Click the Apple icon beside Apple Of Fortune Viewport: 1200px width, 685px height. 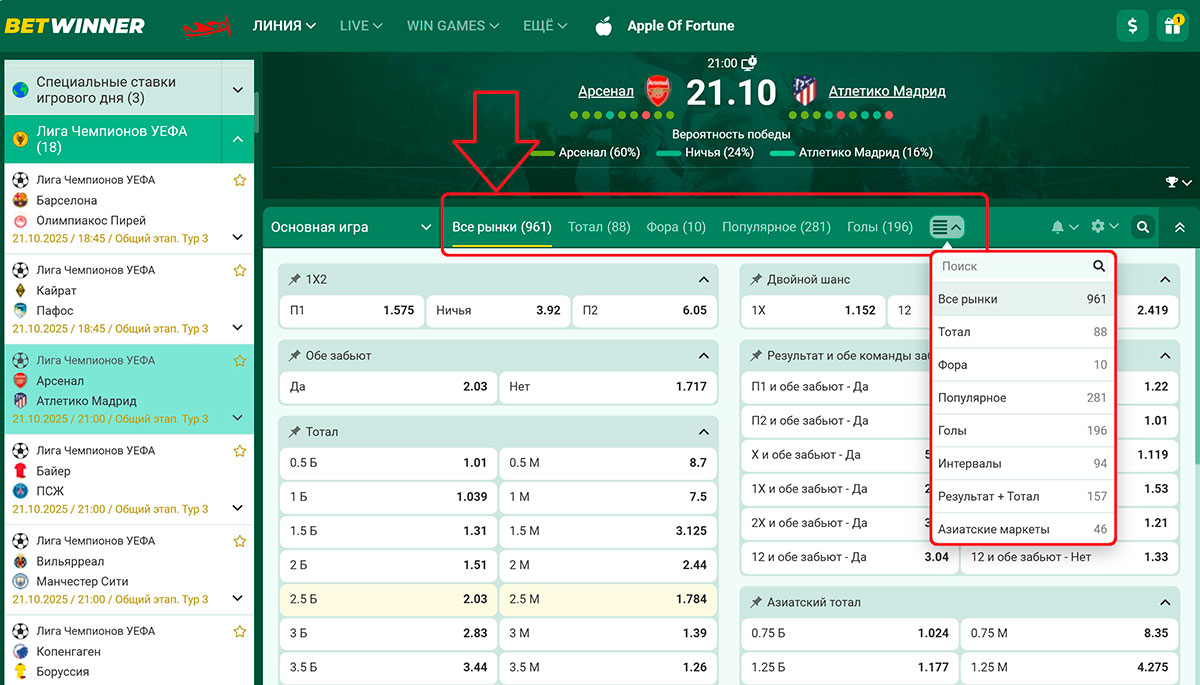[x=604, y=25]
